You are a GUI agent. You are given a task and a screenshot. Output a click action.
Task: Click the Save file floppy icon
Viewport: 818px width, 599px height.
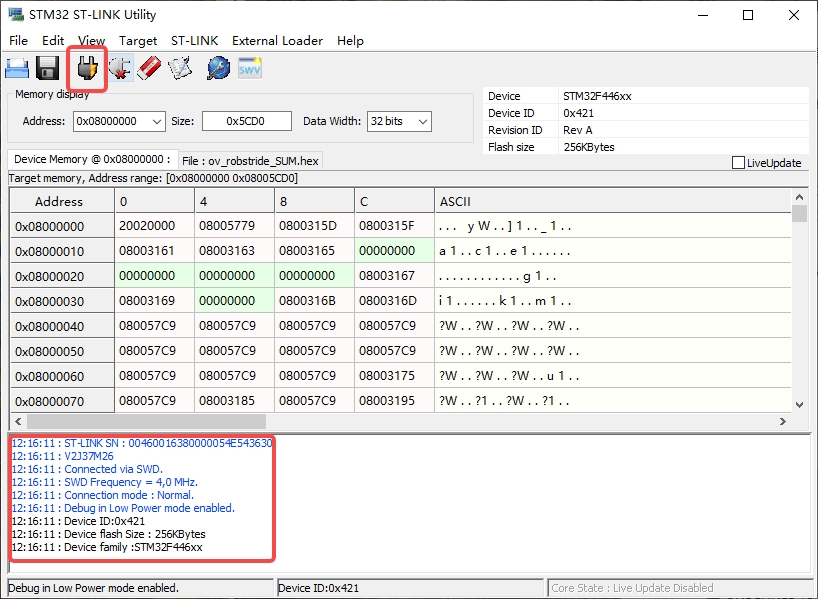47,68
